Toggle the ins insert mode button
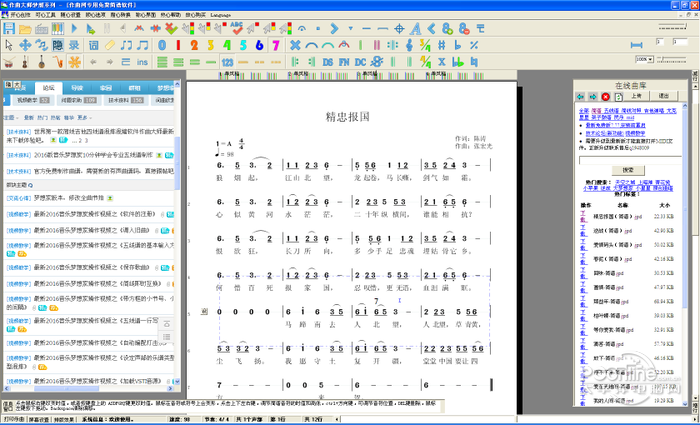Image resolution: width=700 pixels, height=425 pixels. pos(142,62)
